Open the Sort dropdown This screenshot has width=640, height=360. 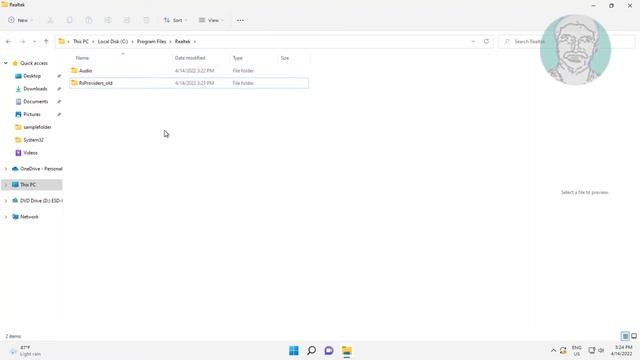(x=175, y=20)
